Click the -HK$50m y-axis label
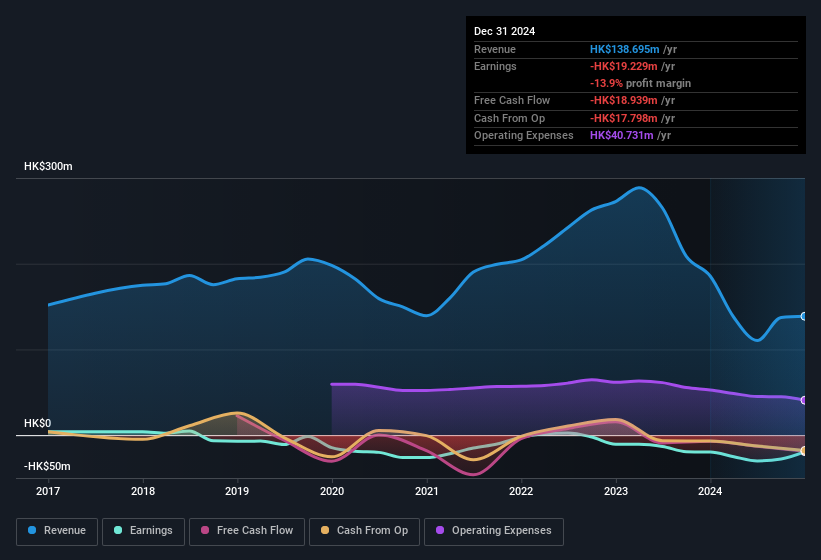The height and width of the screenshot is (560, 821). 47,466
